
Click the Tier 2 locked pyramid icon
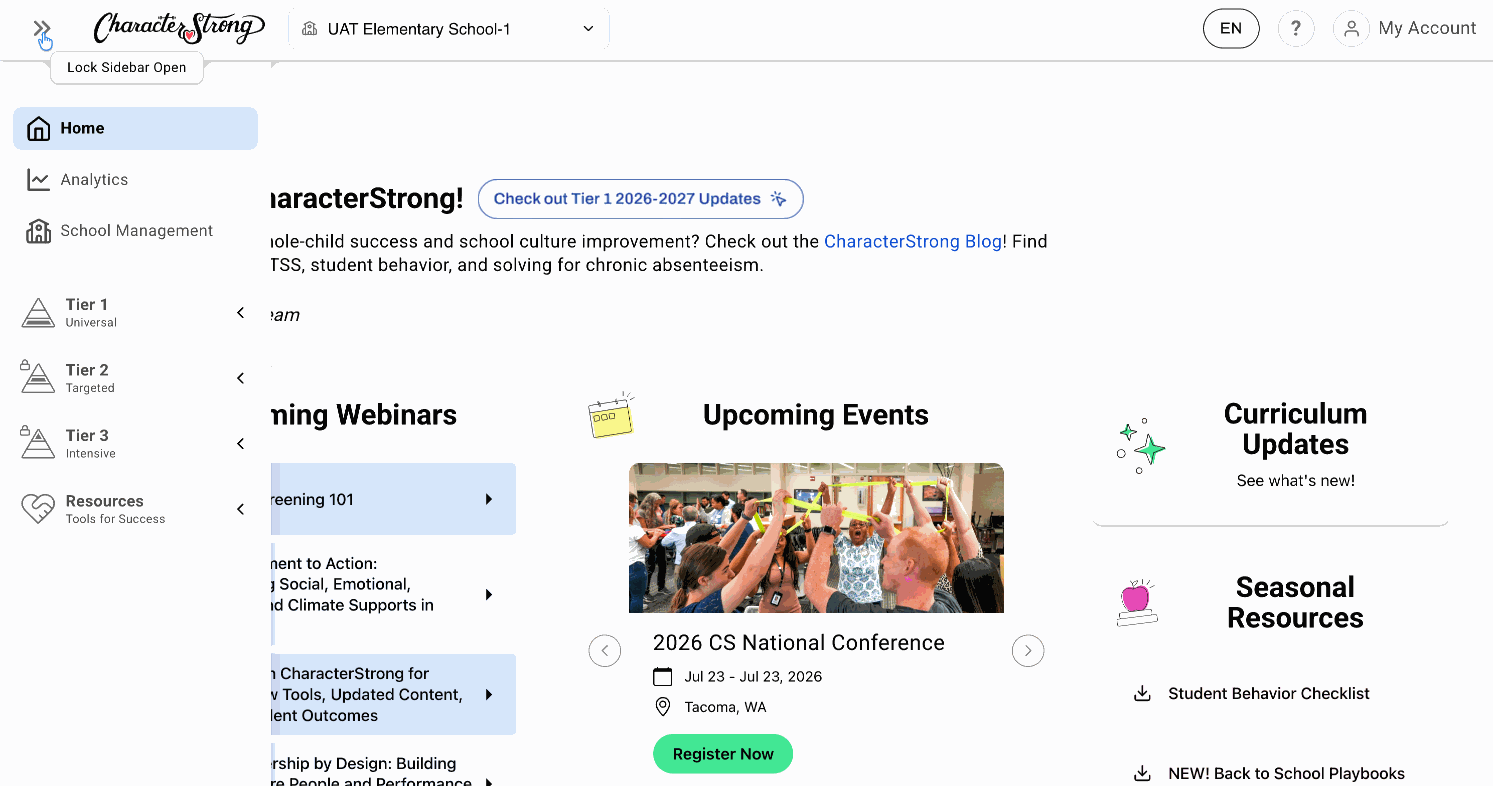click(x=38, y=378)
